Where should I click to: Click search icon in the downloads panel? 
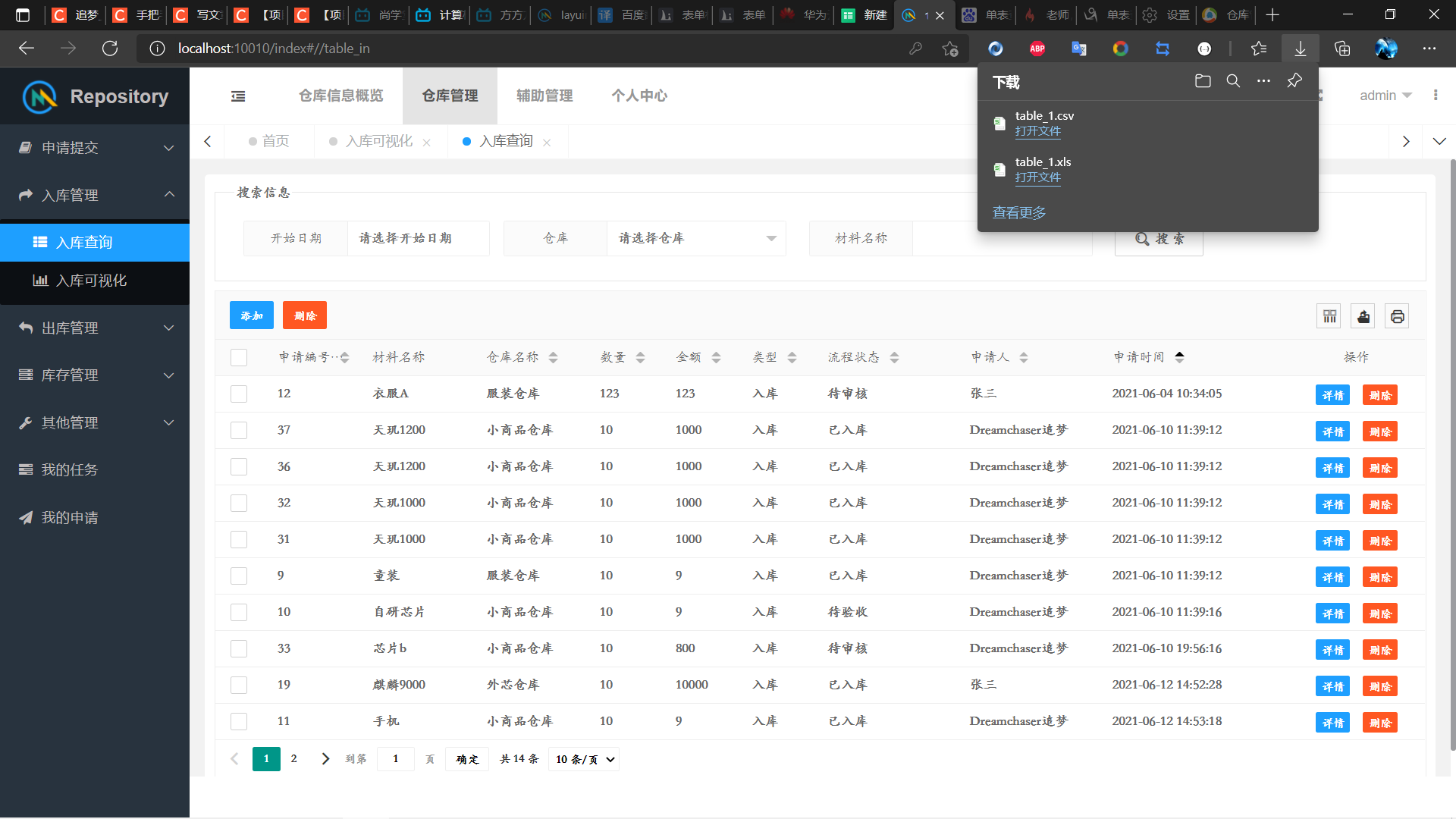1233,81
